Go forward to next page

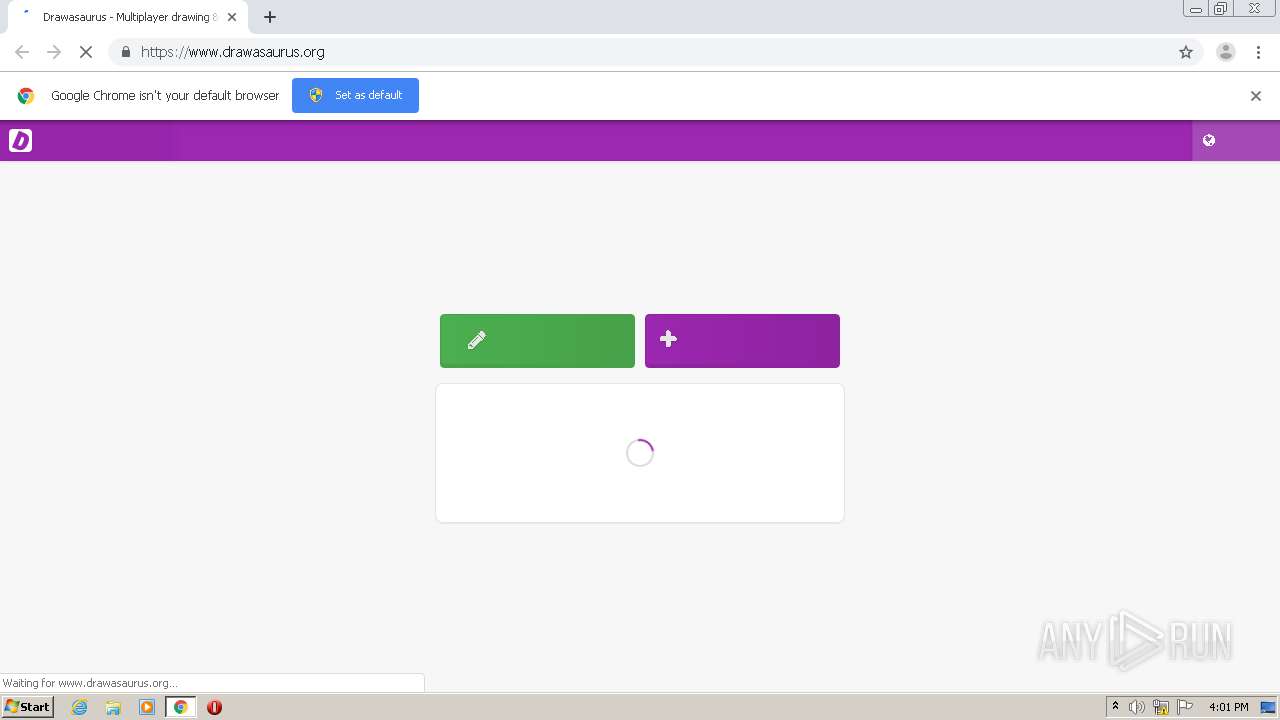point(54,52)
